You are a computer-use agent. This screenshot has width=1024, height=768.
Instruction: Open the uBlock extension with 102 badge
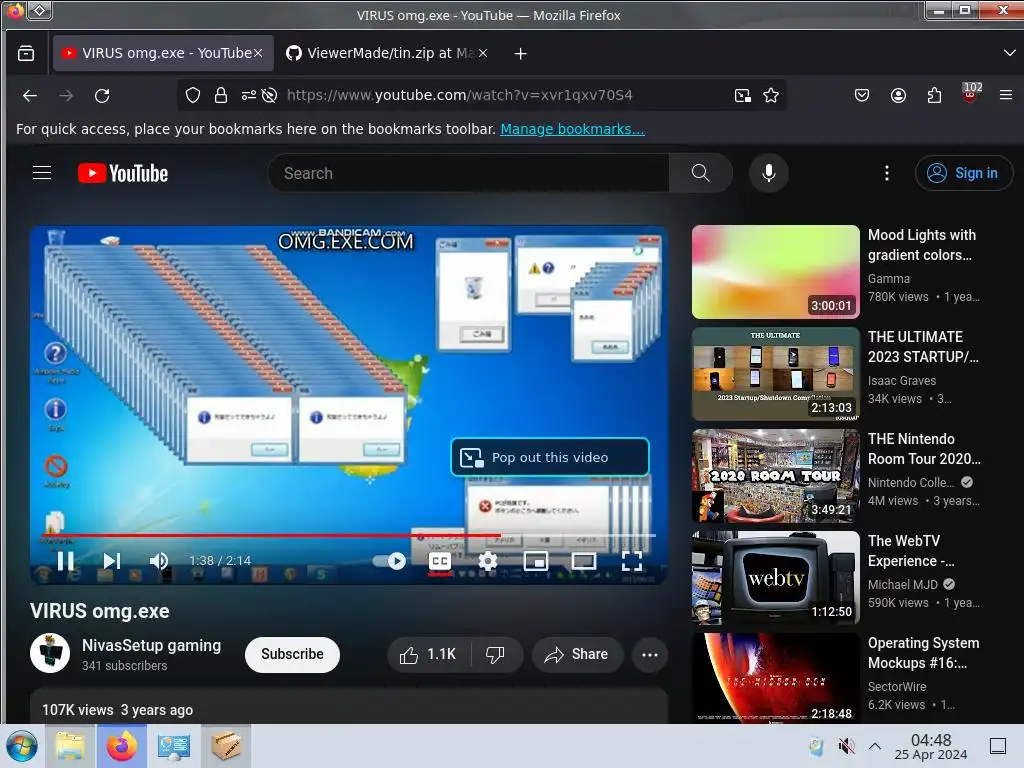(970, 94)
